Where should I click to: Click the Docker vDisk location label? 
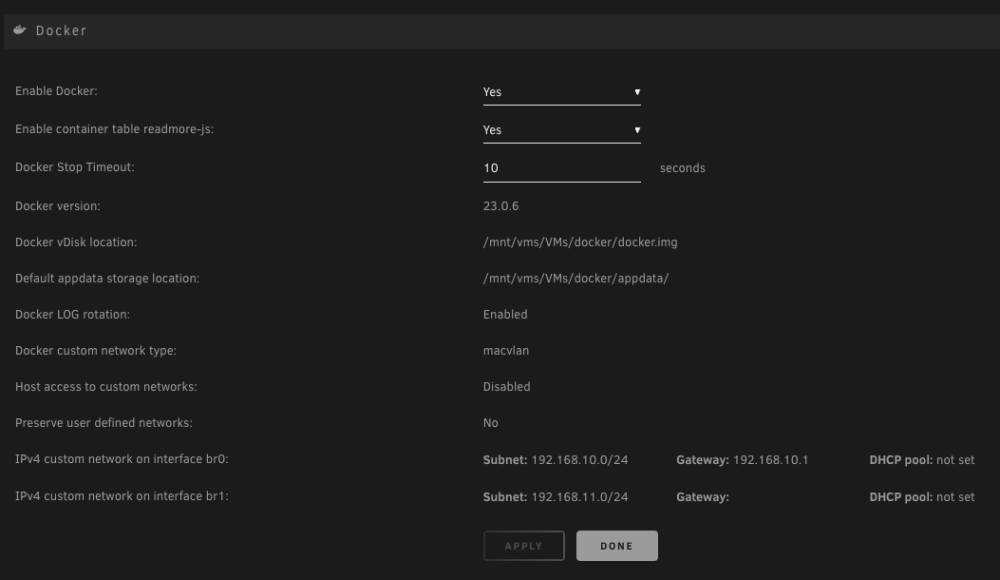pos(76,242)
